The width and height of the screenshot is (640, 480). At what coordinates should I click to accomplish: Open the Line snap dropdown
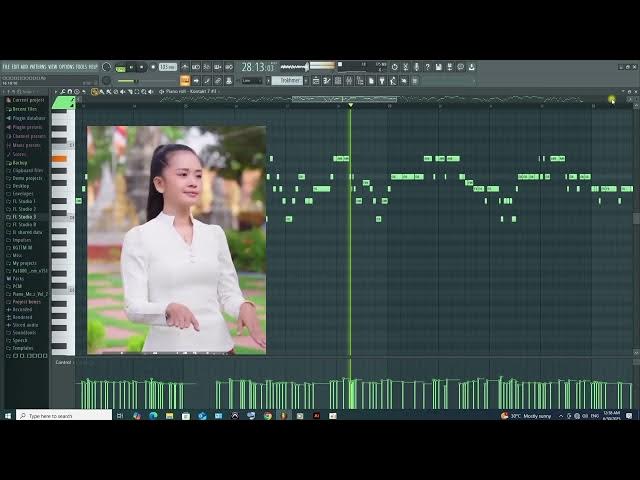pos(251,81)
